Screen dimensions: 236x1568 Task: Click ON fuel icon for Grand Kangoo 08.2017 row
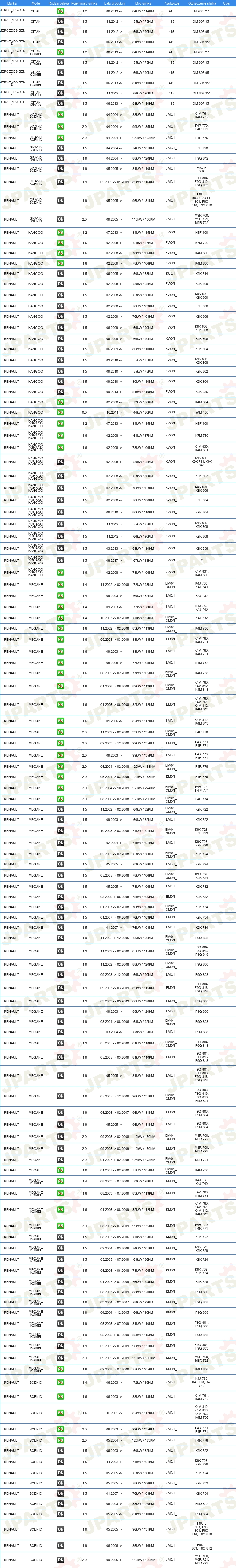click(x=61, y=560)
